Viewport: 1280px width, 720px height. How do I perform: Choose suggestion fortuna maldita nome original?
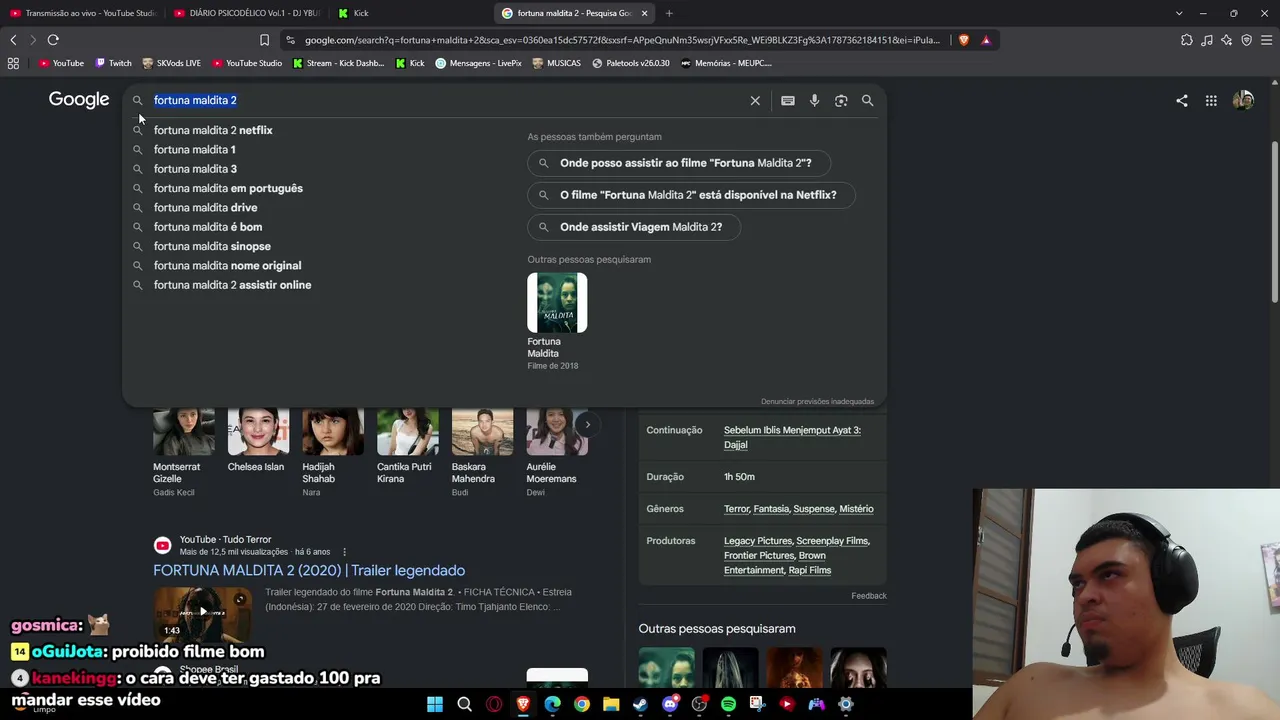coord(227,266)
